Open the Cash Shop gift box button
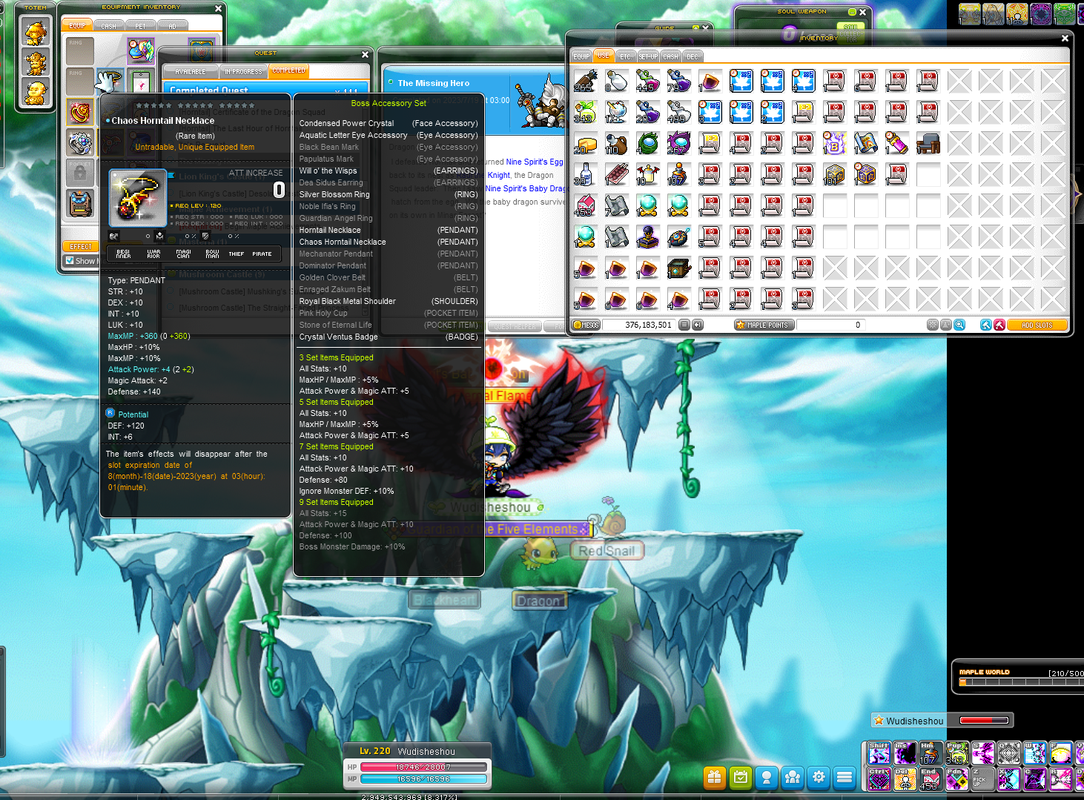 [714, 777]
